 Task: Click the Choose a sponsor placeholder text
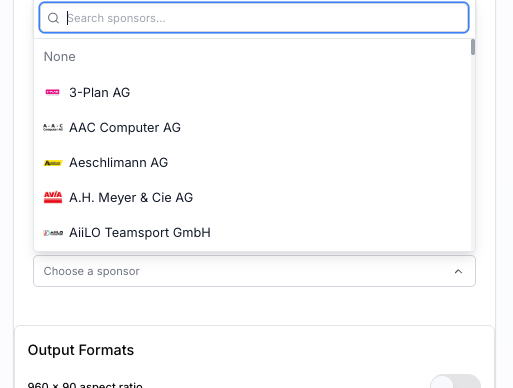click(x=91, y=271)
